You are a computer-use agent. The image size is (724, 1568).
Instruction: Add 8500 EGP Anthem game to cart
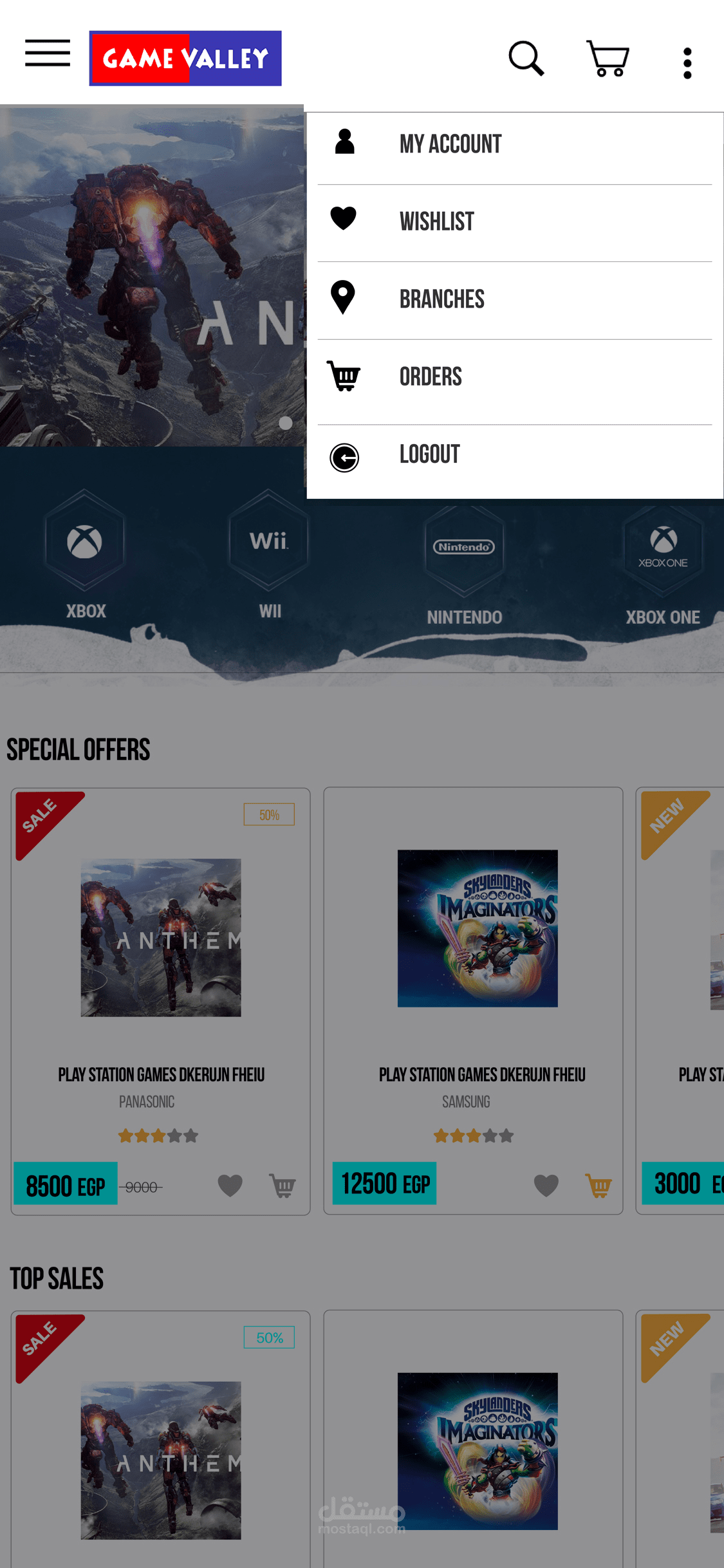283,1185
